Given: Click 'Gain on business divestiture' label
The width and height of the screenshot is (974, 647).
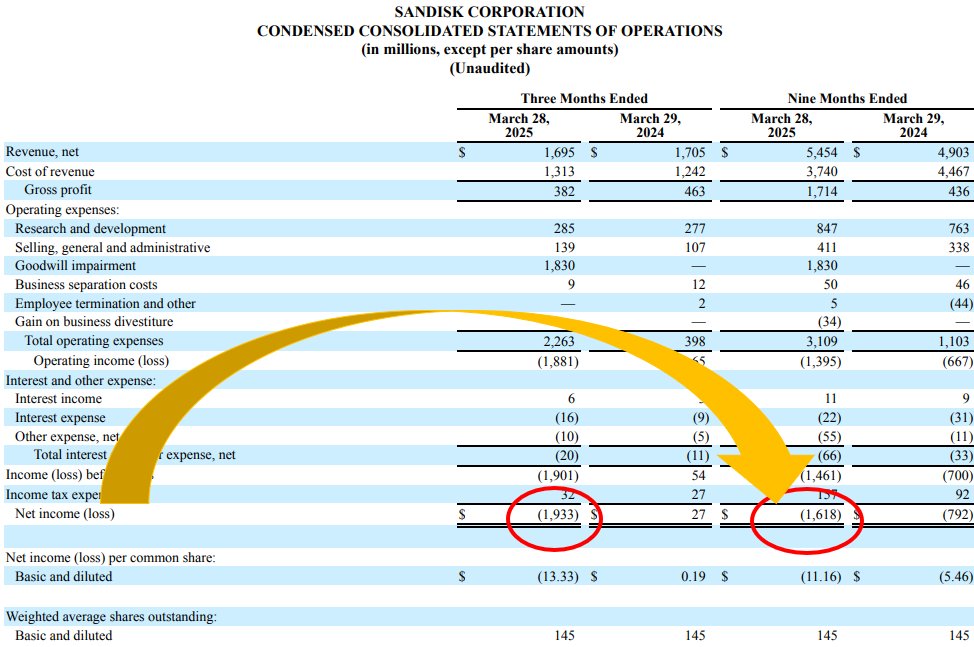Looking at the screenshot, I should [x=94, y=322].
